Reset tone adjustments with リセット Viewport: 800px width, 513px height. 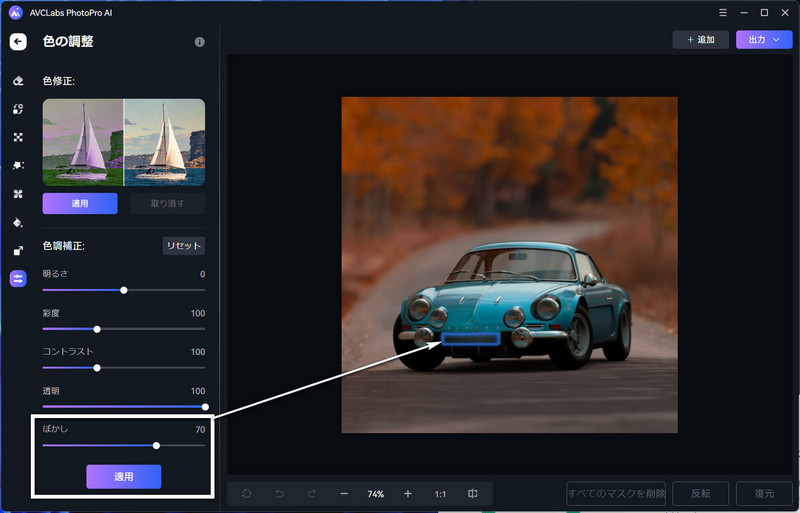(184, 246)
